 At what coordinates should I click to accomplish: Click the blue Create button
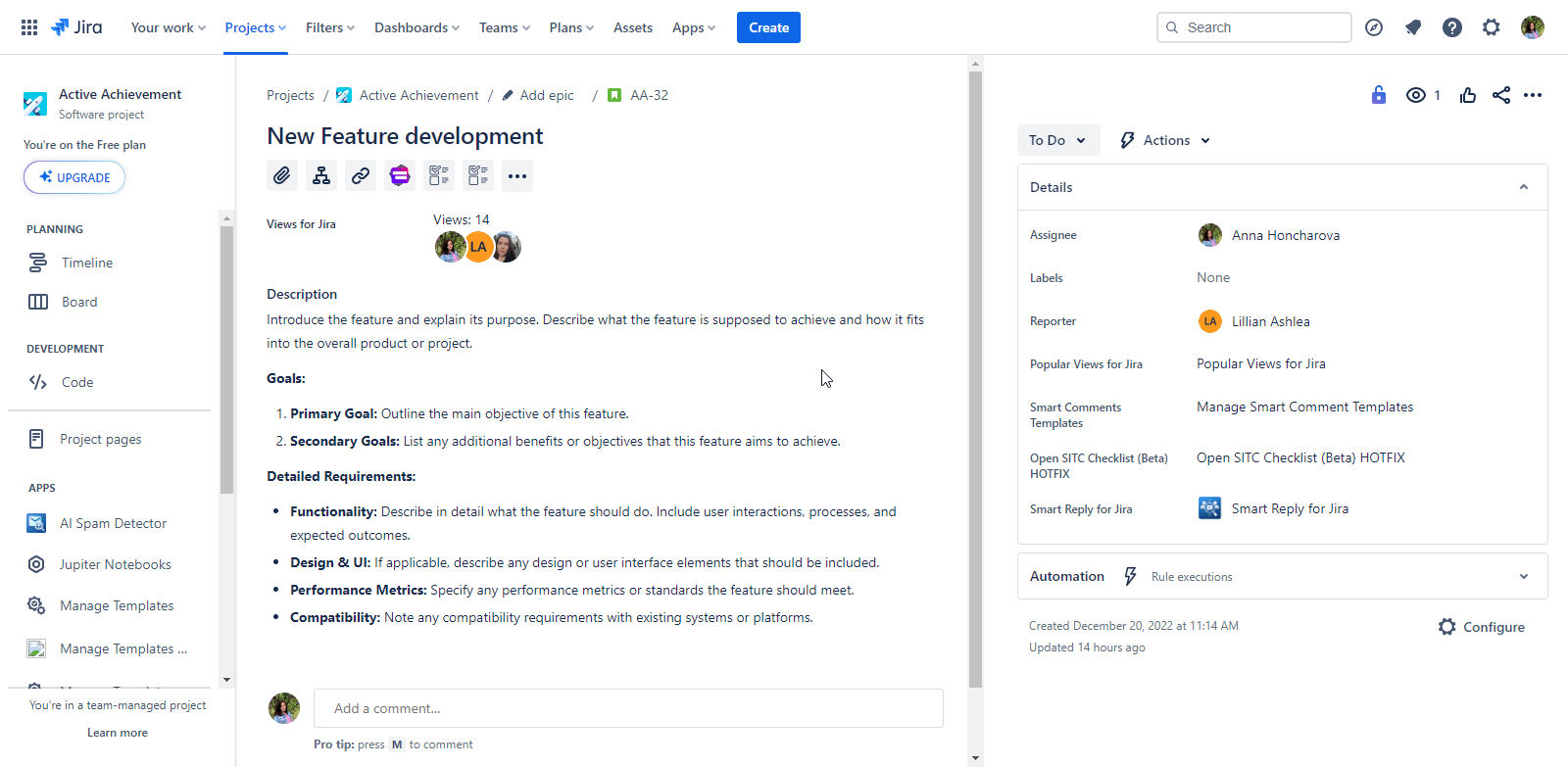(x=768, y=27)
